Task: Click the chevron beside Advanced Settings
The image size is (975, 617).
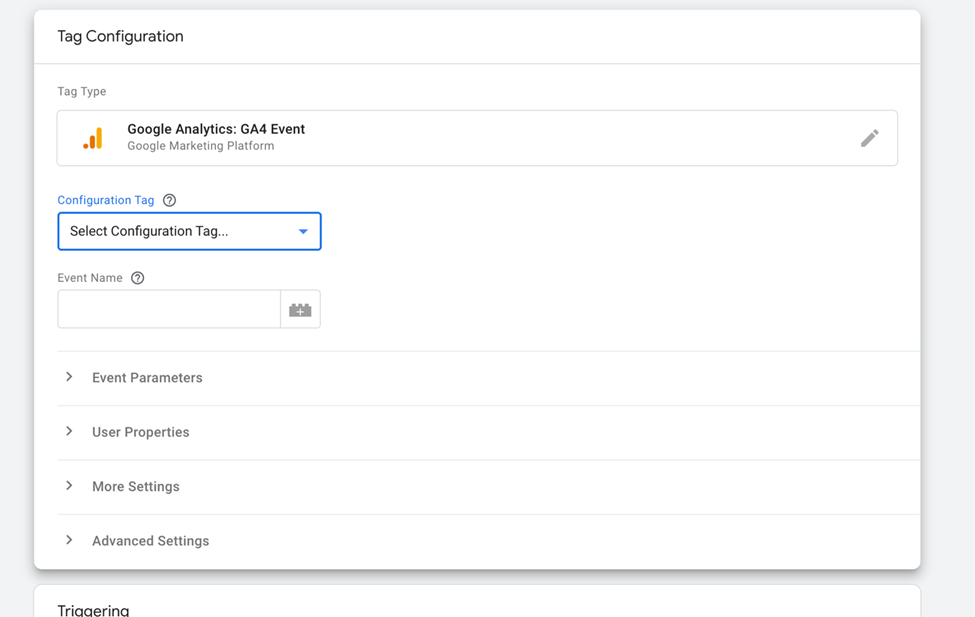Action: 69,540
